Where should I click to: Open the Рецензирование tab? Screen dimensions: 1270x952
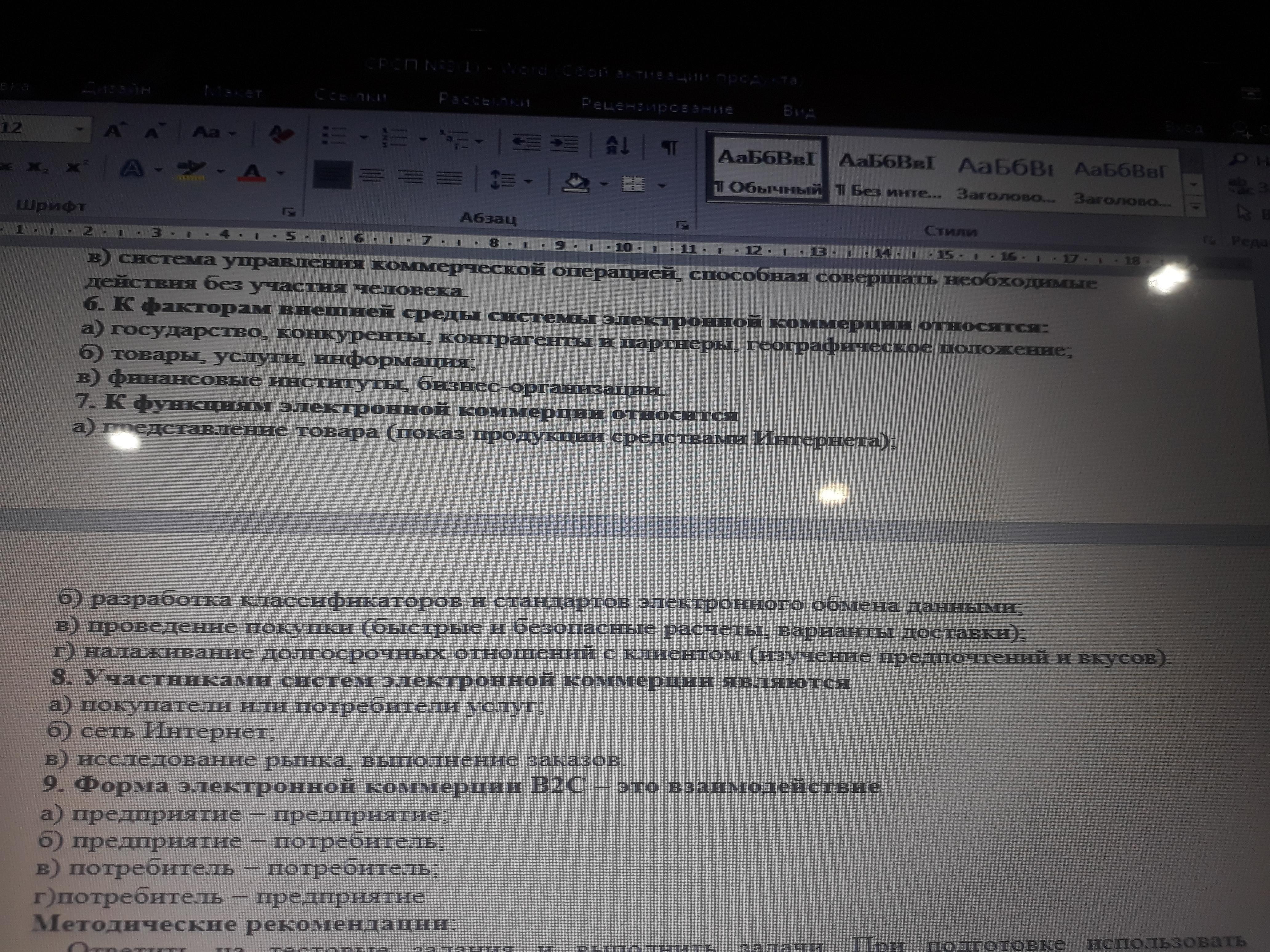[x=657, y=107]
